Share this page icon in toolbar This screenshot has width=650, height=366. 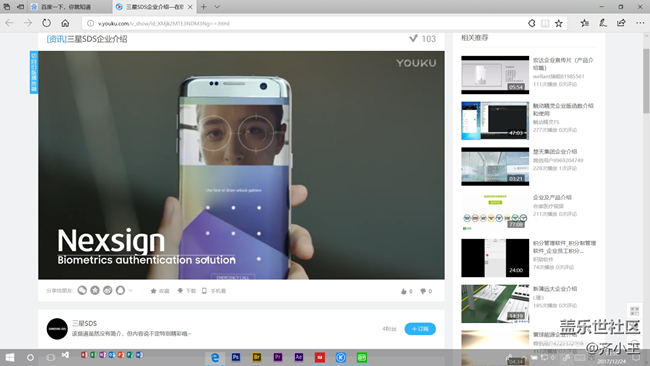(x=621, y=23)
